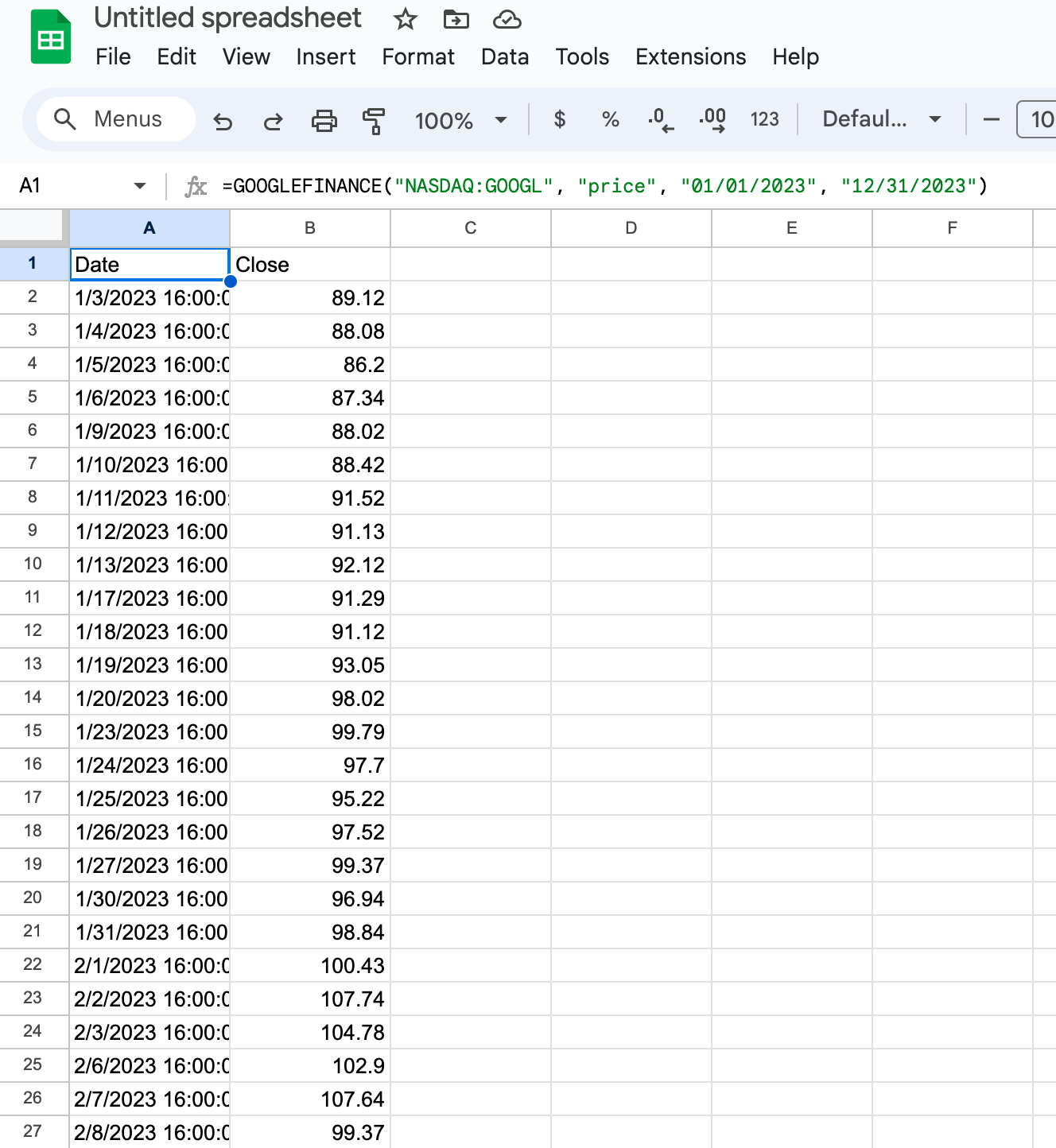Select the 2/8/2023 date cell
Image resolution: width=1056 pixels, height=1148 pixels.
(149, 1132)
